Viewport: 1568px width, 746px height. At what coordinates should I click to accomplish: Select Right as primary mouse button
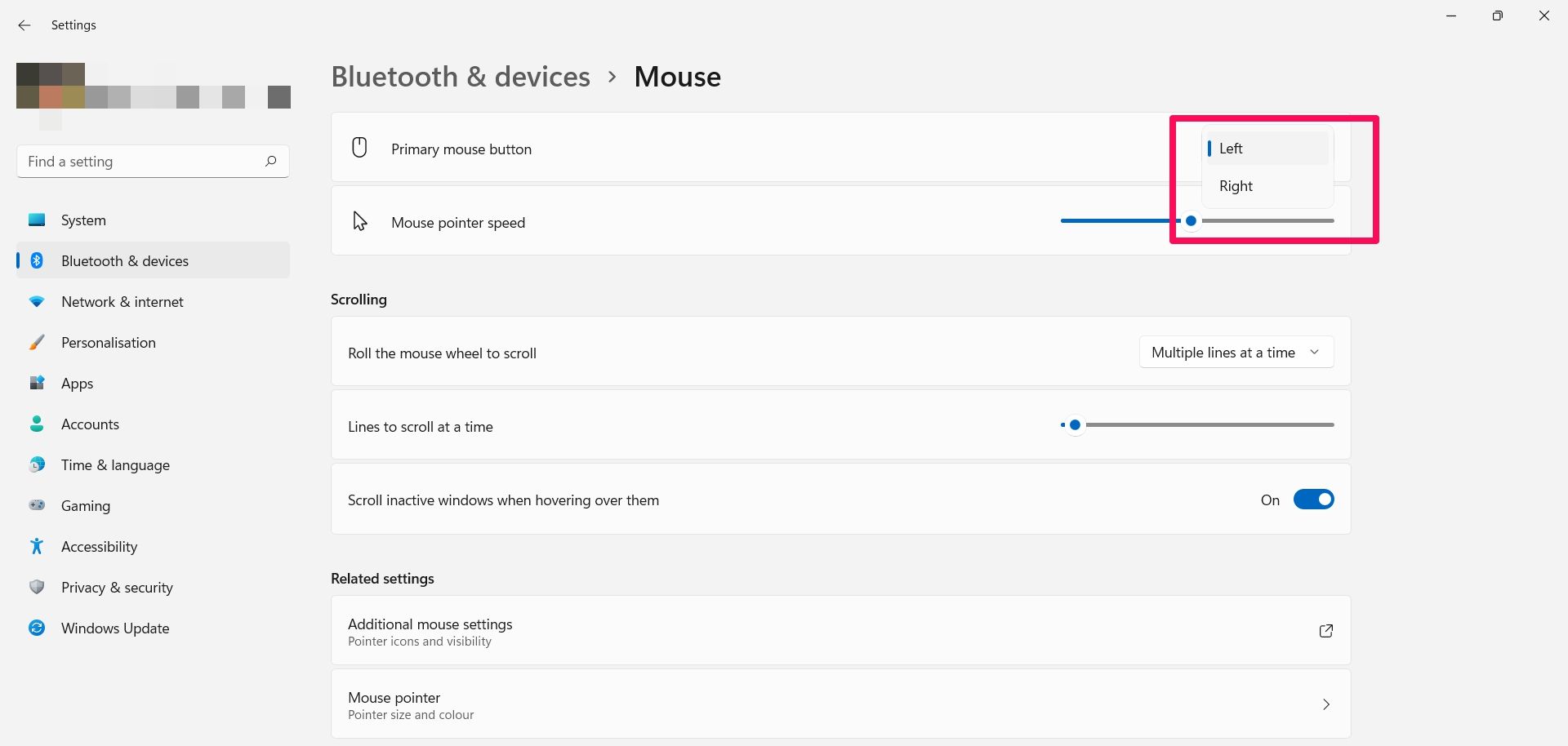point(1236,186)
